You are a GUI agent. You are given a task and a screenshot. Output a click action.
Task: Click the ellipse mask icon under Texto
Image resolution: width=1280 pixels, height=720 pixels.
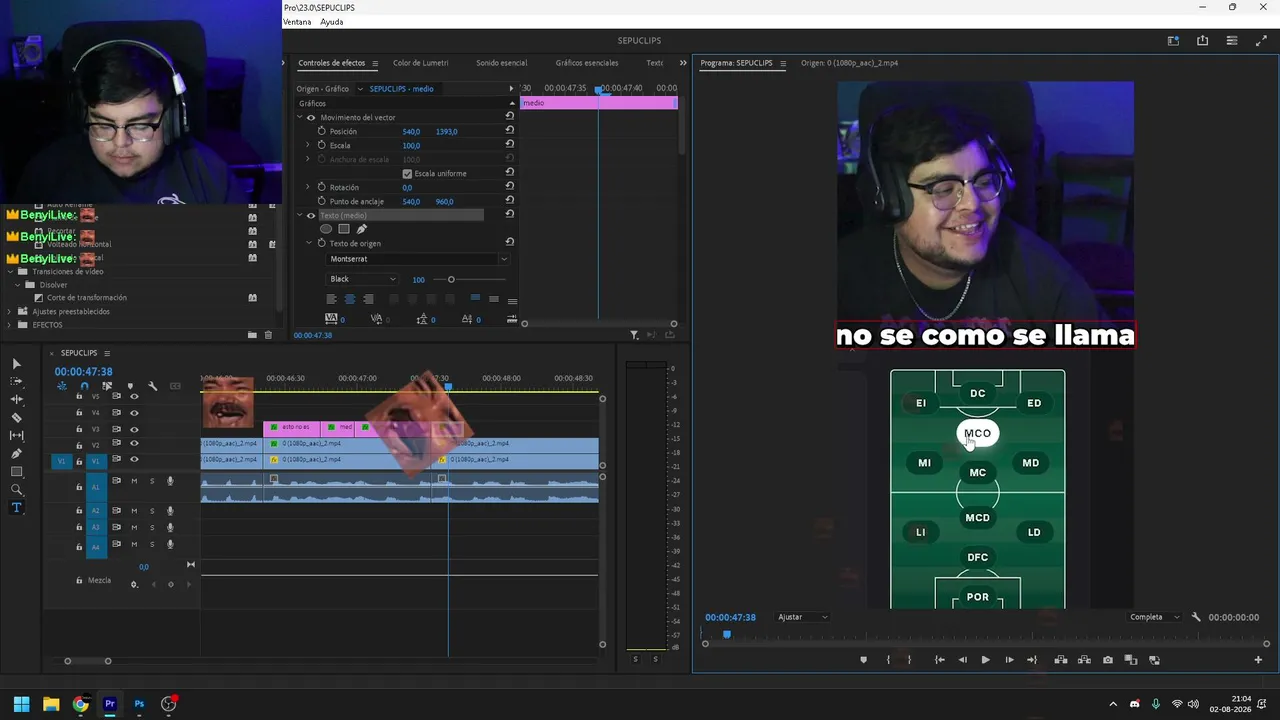[x=326, y=229]
